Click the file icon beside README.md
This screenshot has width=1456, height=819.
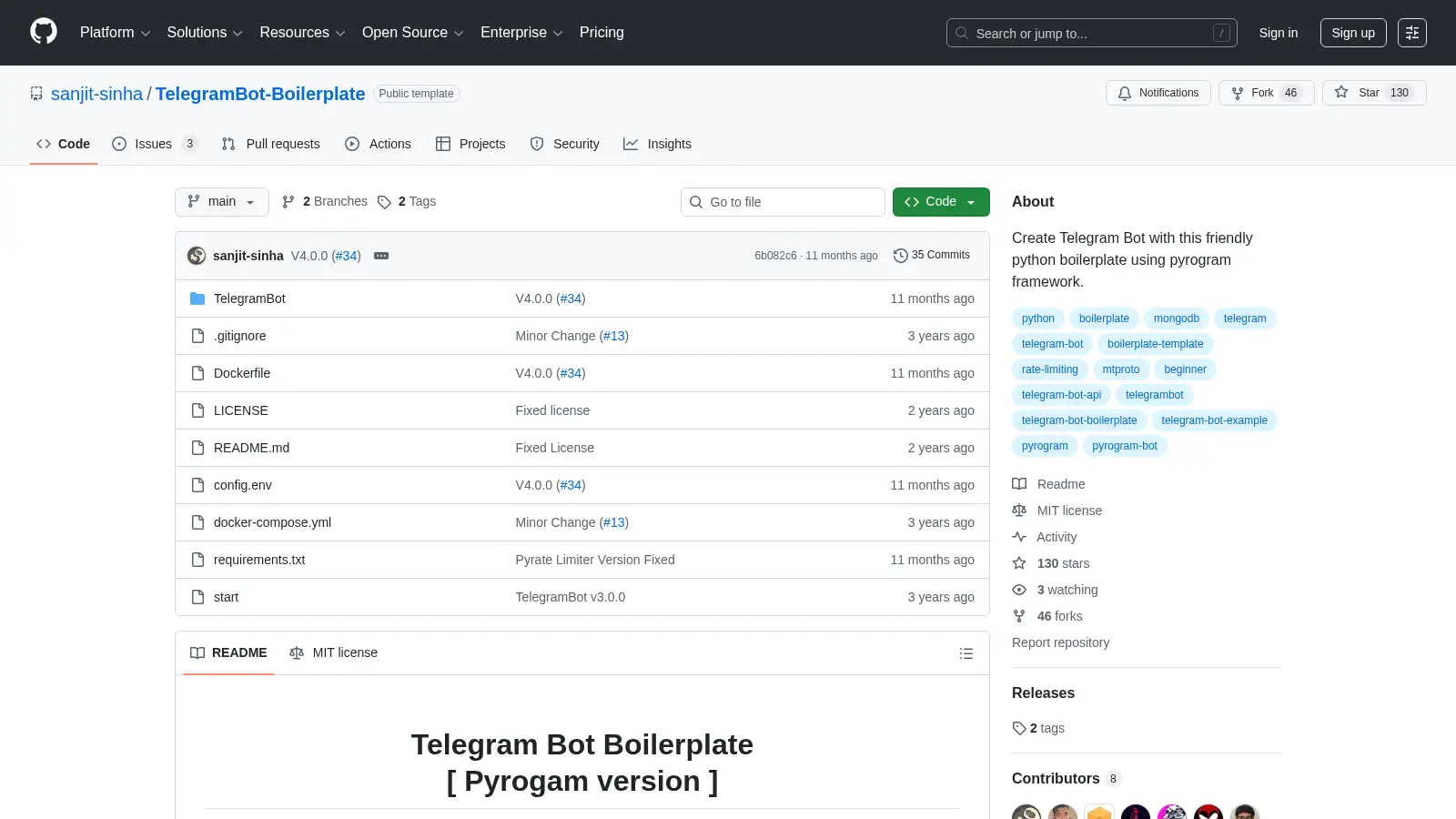point(197,448)
